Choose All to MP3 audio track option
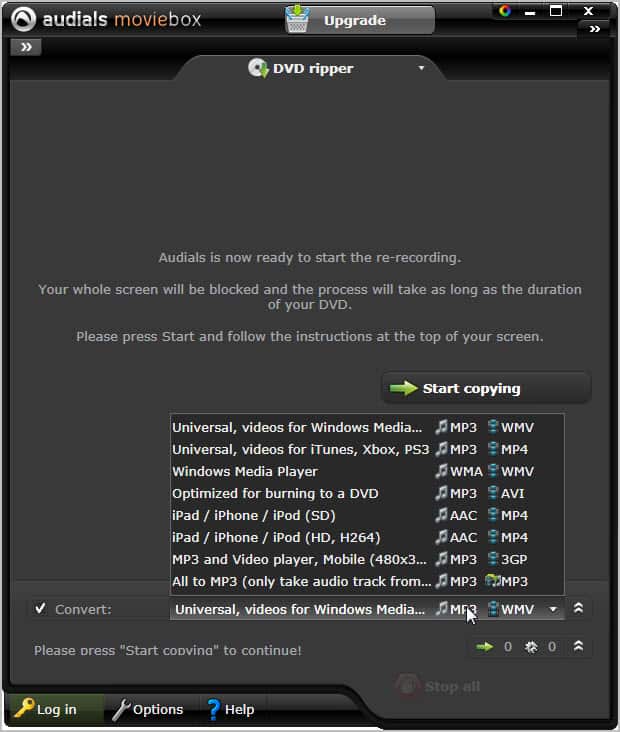620x732 pixels. tap(367, 581)
